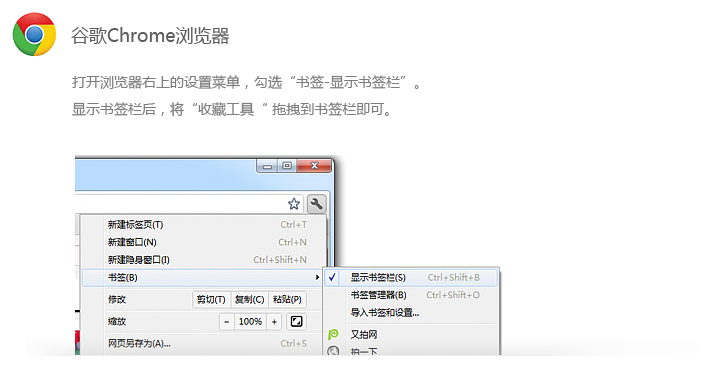Select 新建标签页(T) menu entry
The height and width of the screenshot is (372, 712).
[203, 224]
